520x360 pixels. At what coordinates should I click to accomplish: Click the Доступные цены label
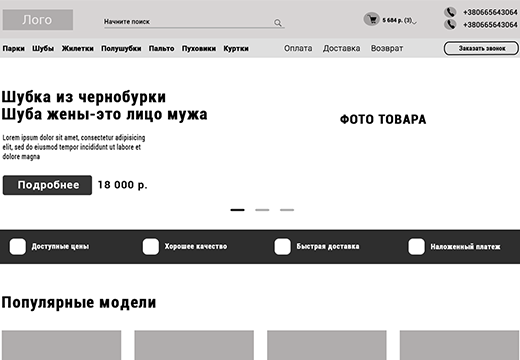point(60,247)
